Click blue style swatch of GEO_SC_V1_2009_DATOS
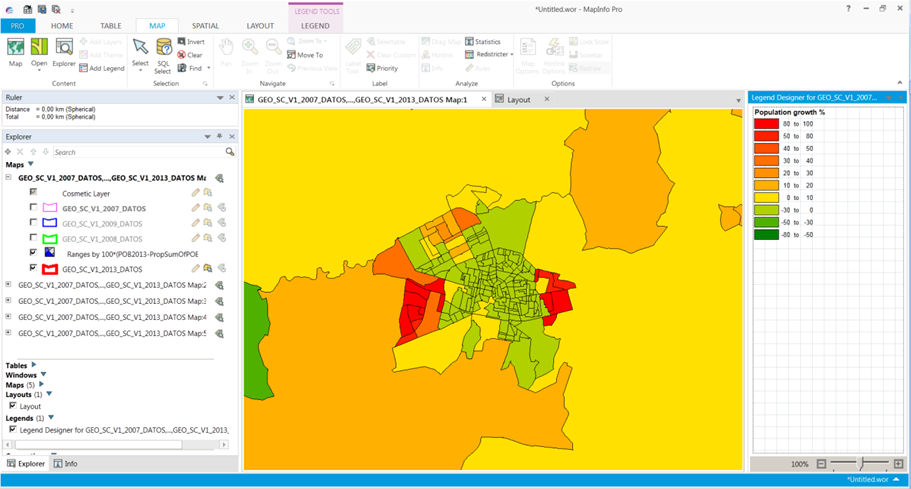Image resolution: width=911 pixels, height=489 pixels. tap(50, 223)
